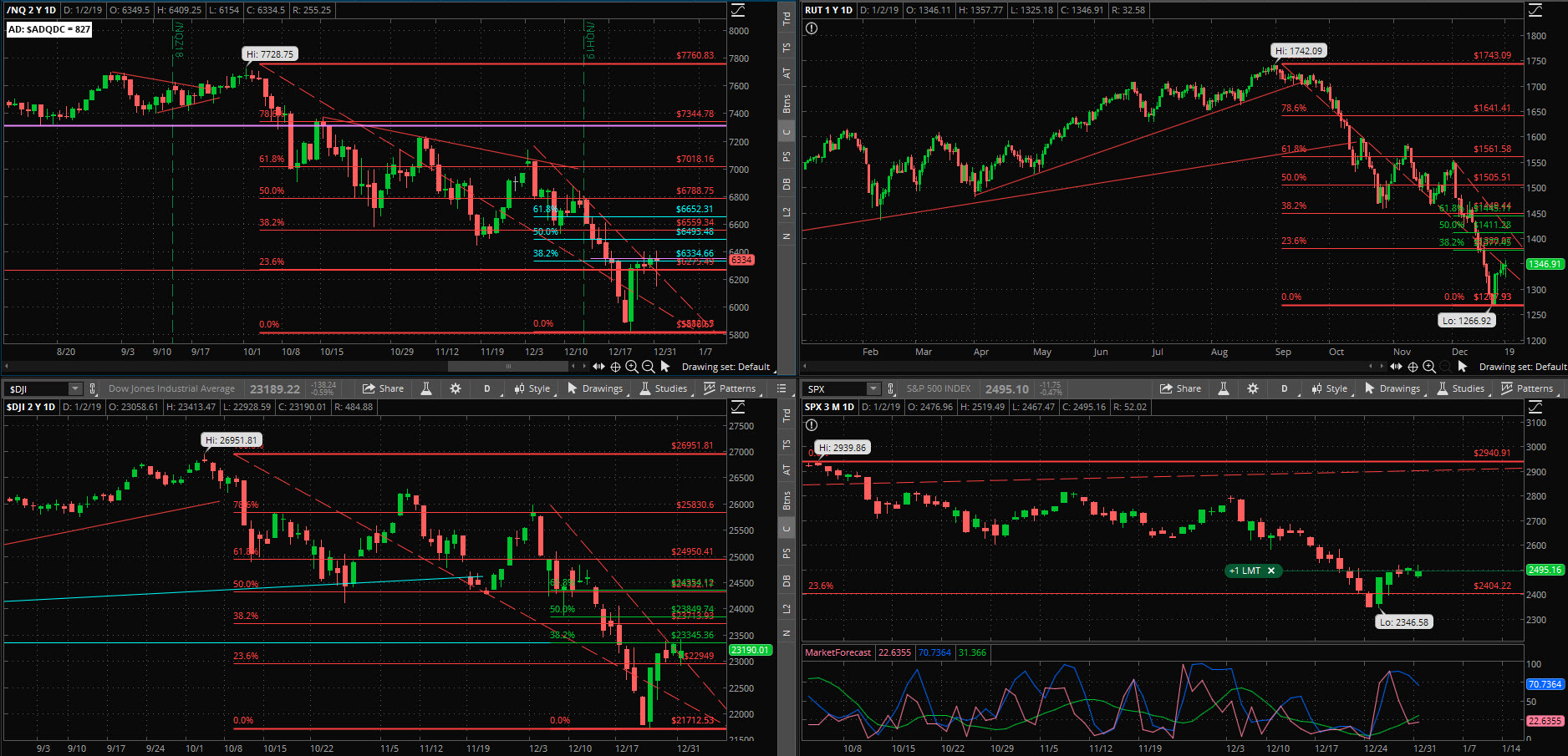This screenshot has width=1568, height=756.
Task: Click the +1 LMT order label on SPX chart
Action: pyautogui.click(x=1245, y=571)
